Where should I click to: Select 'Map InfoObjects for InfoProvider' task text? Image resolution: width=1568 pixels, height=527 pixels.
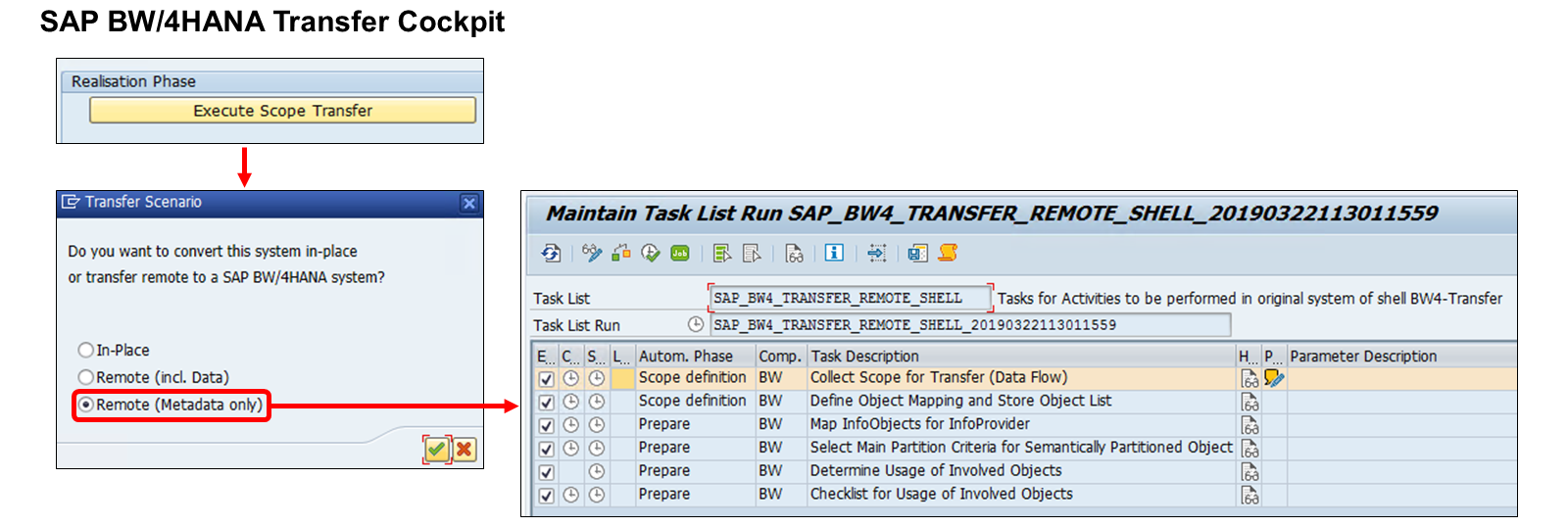tap(919, 424)
